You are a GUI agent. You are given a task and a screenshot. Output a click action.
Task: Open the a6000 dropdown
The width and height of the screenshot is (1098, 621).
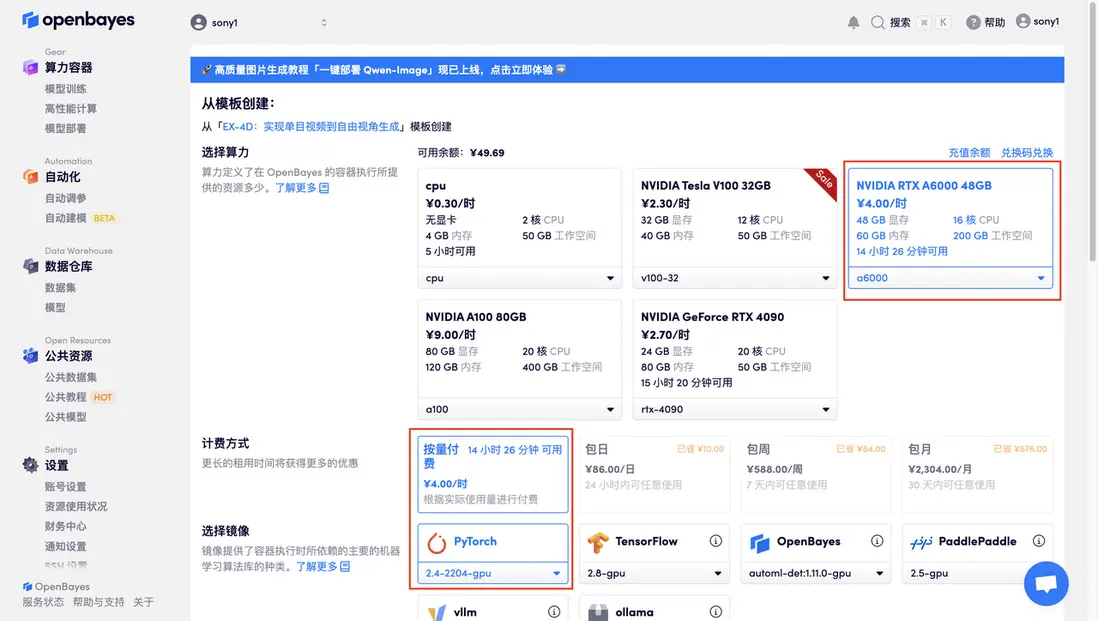(x=950, y=278)
